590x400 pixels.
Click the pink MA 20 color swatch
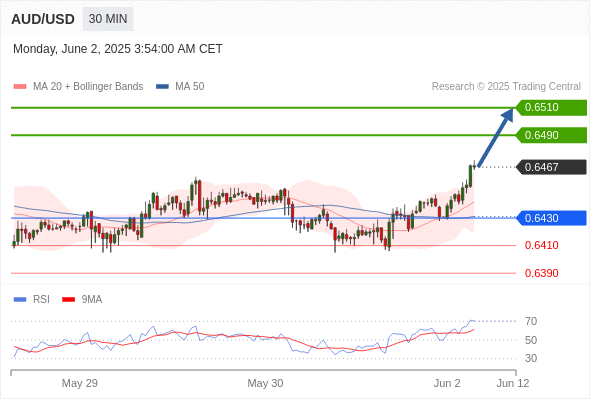[x=20, y=87]
